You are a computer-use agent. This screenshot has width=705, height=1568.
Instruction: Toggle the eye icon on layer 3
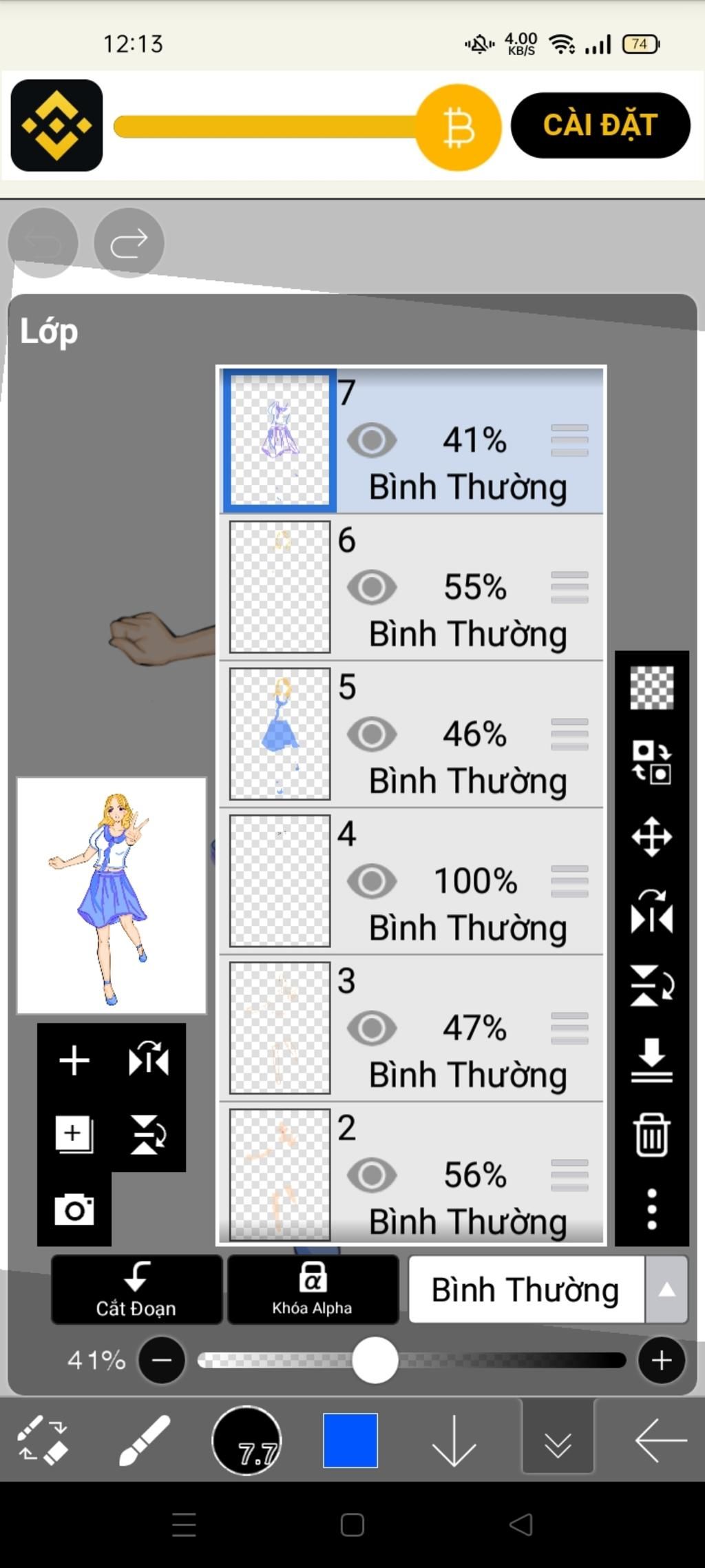tap(372, 1028)
